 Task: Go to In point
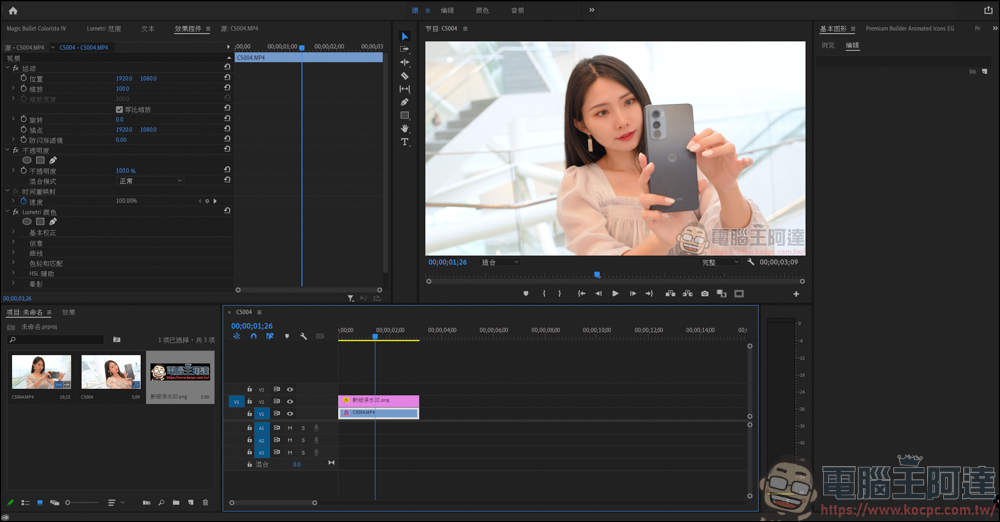(581, 294)
